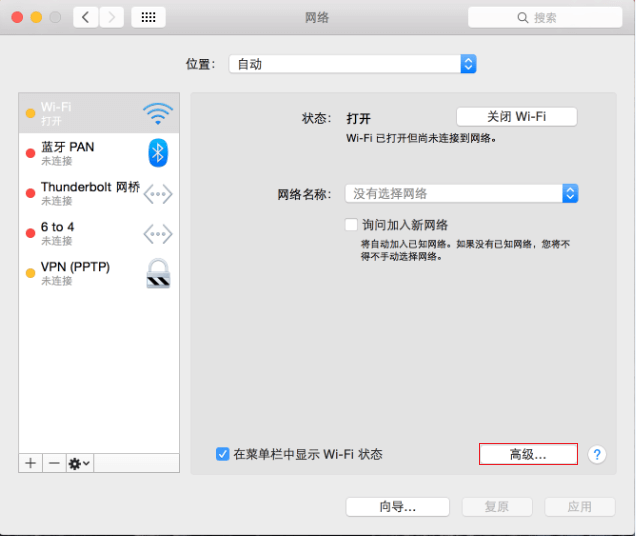Open the 高级 advanced settings
The image size is (636, 536).
(x=528, y=454)
